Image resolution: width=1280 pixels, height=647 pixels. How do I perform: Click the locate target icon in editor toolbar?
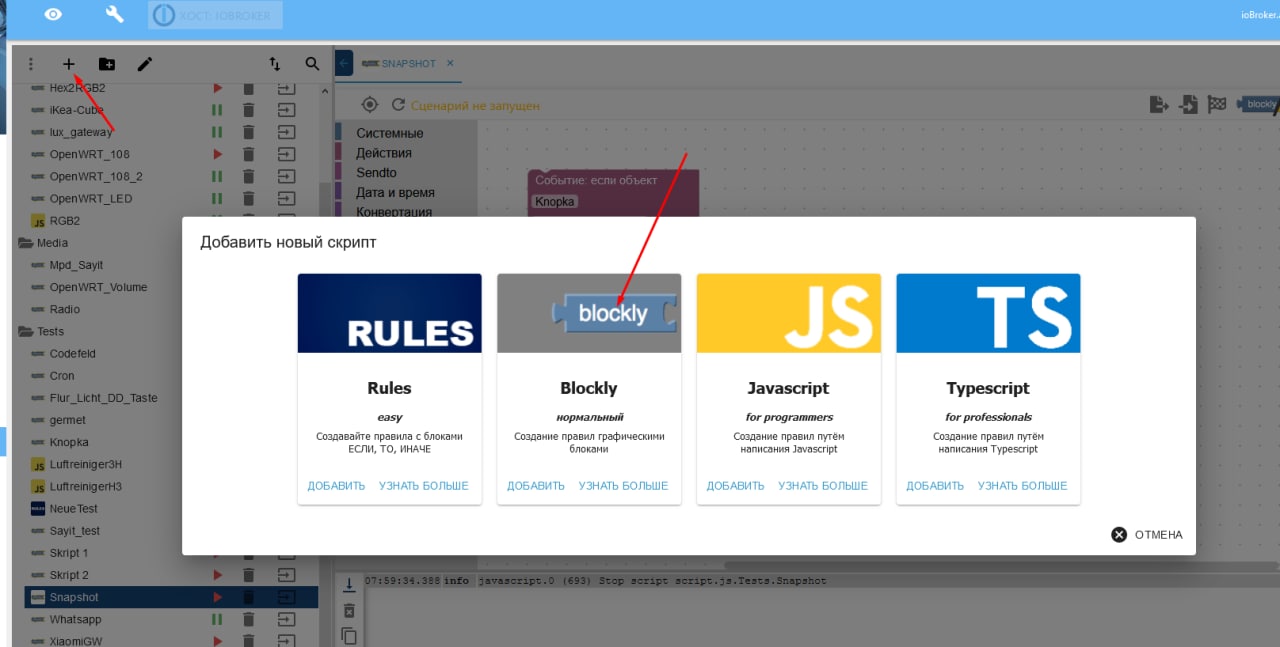(369, 105)
